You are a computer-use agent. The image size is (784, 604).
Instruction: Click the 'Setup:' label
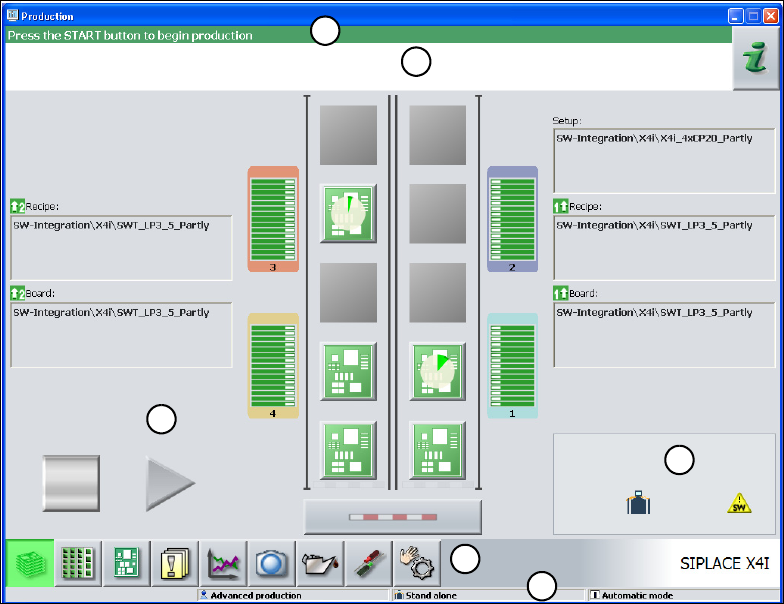tap(566, 120)
